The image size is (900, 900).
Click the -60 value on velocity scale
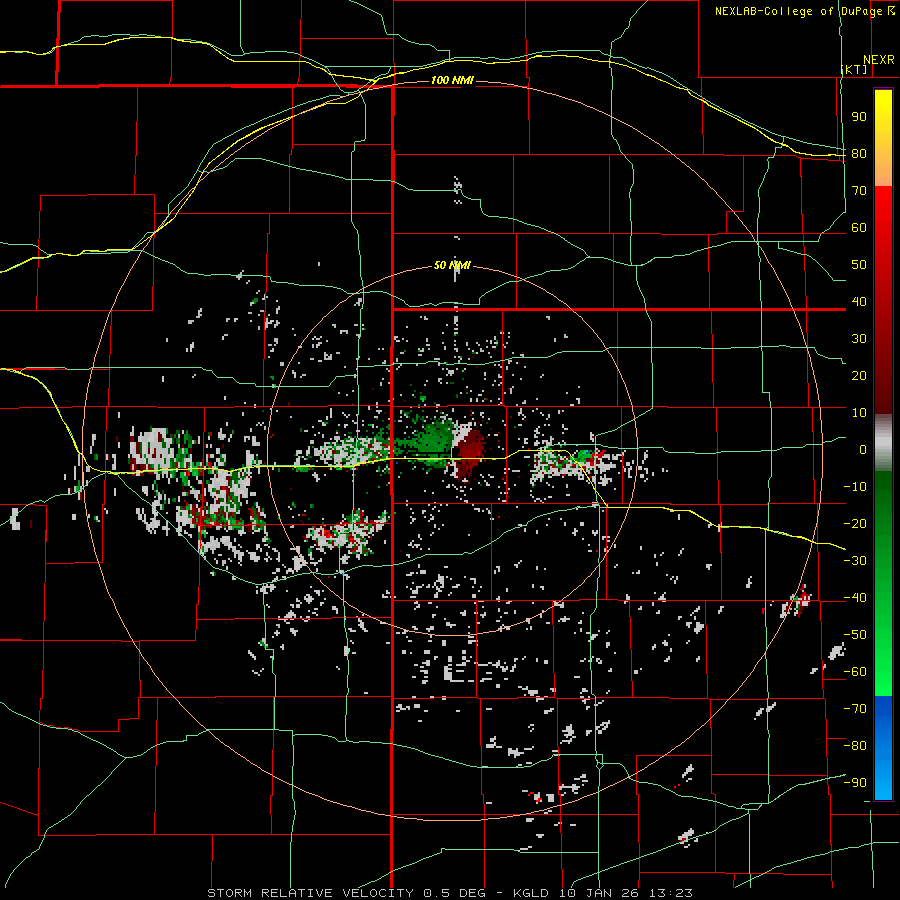click(x=855, y=672)
